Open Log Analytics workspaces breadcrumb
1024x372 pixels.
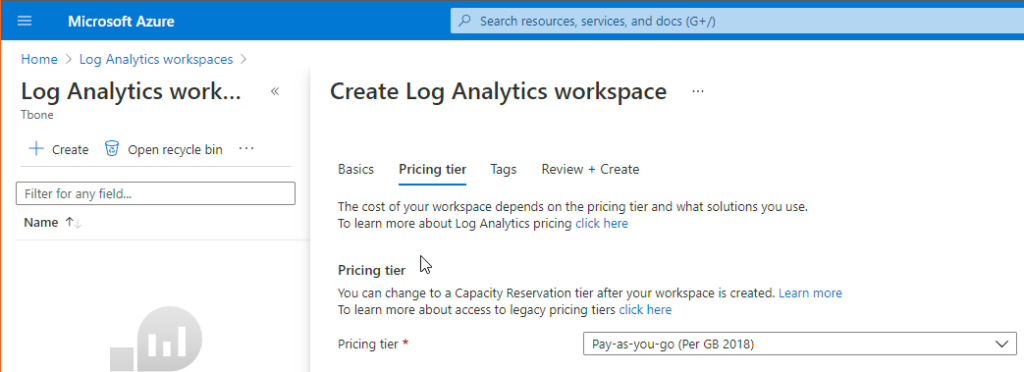156,59
